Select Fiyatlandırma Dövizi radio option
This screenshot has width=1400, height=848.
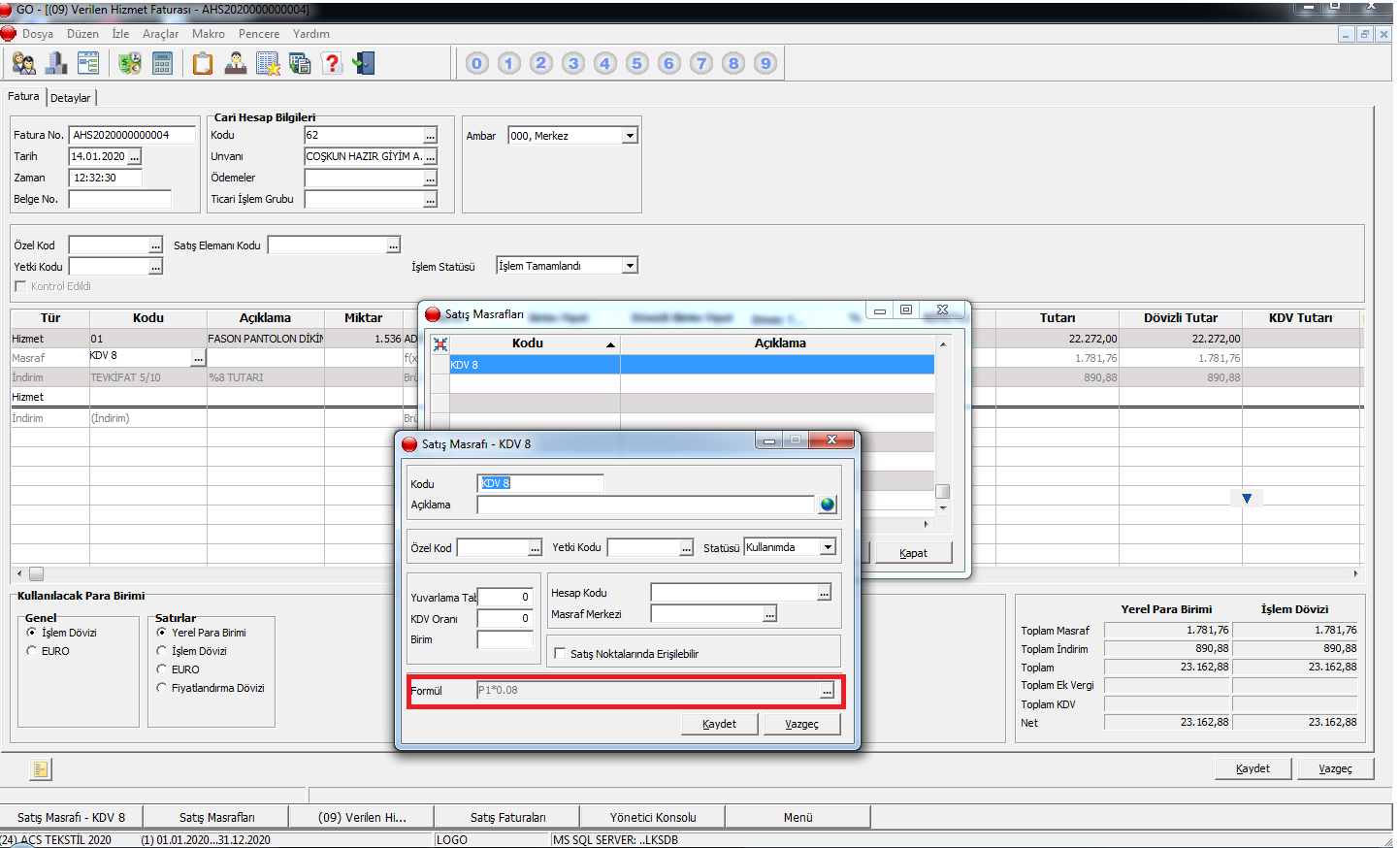click(x=162, y=688)
